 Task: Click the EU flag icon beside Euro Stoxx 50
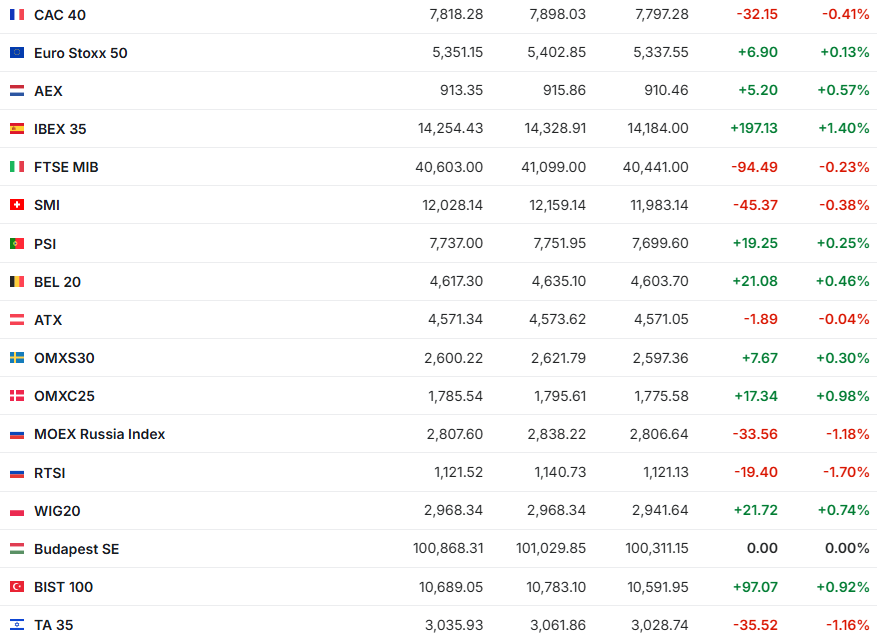click(x=17, y=53)
